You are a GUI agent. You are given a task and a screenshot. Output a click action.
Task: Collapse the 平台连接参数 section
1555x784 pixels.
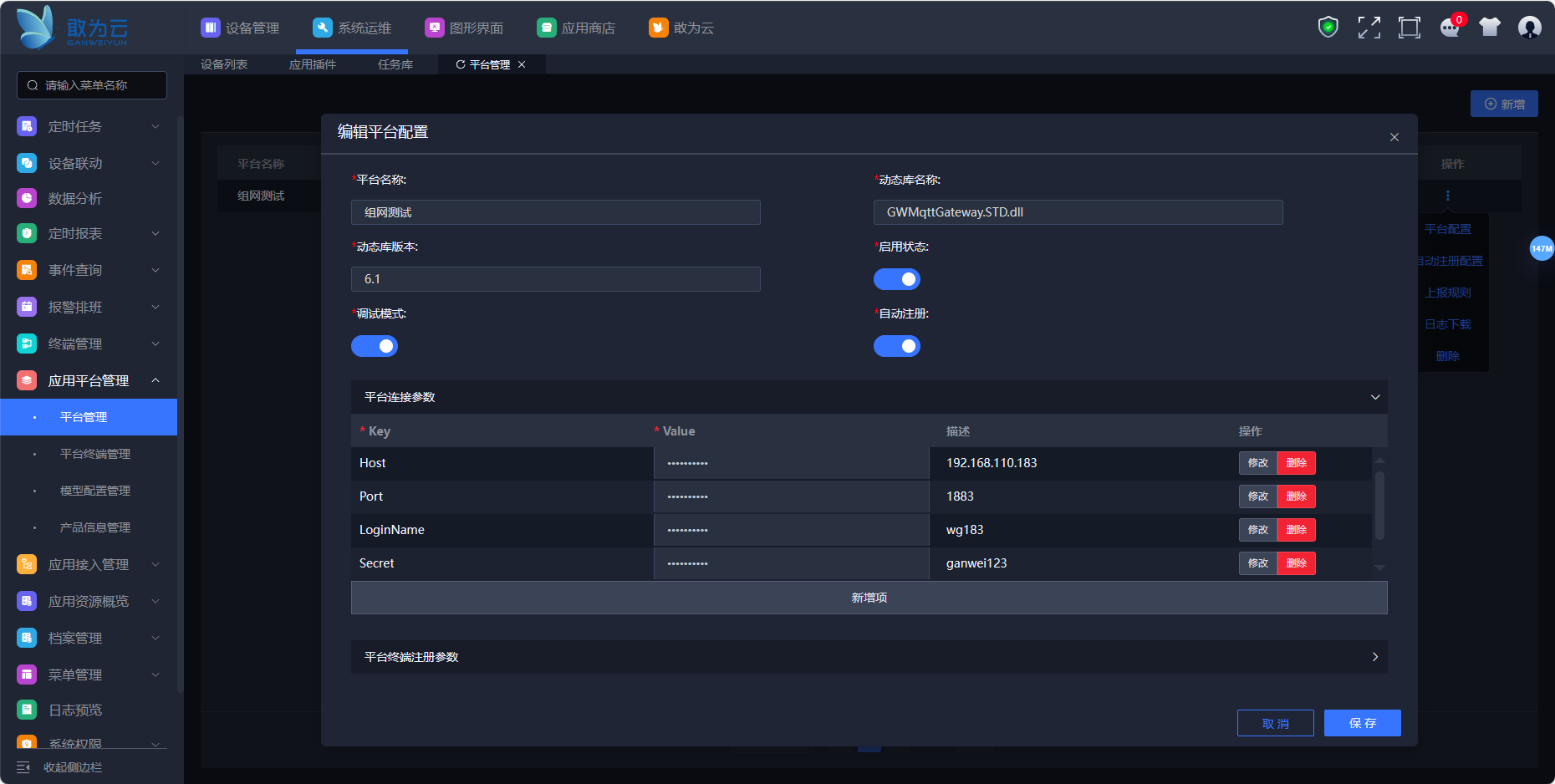(x=1374, y=397)
